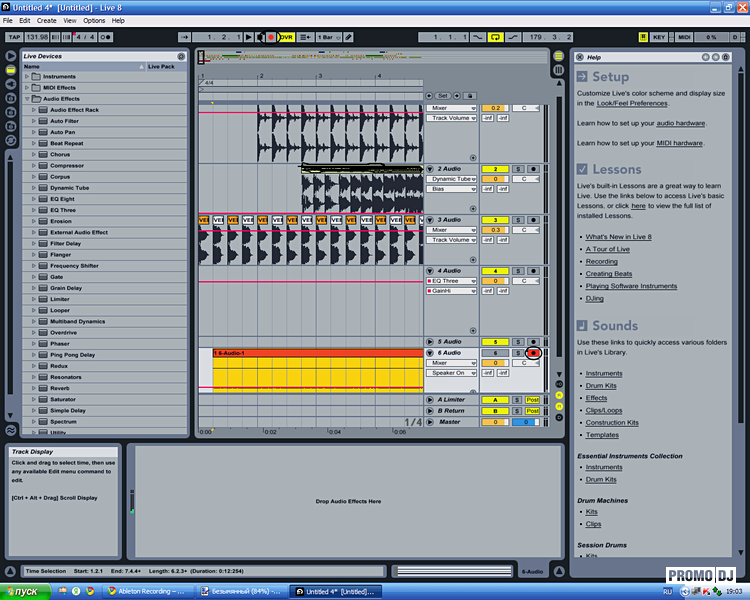Open the first File Browser icon
This screenshot has height=600, width=750.
coord(11,98)
